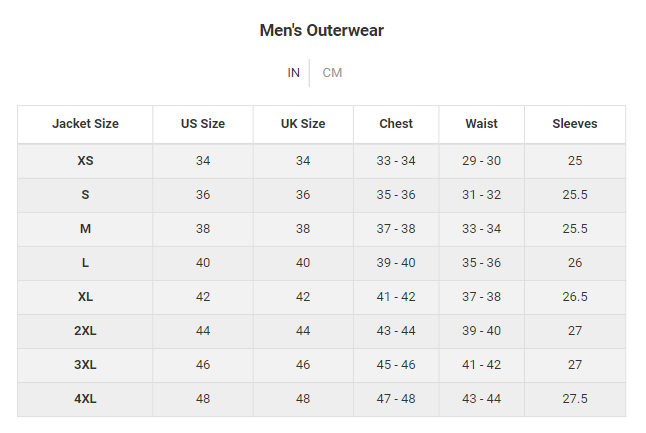
Task: Select the 3XL jacket size label
Action: click(85, 365)
